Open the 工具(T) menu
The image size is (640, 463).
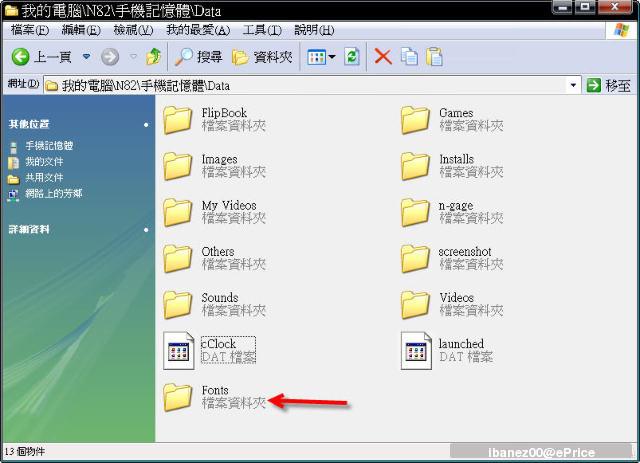click(x=262, y=30)
